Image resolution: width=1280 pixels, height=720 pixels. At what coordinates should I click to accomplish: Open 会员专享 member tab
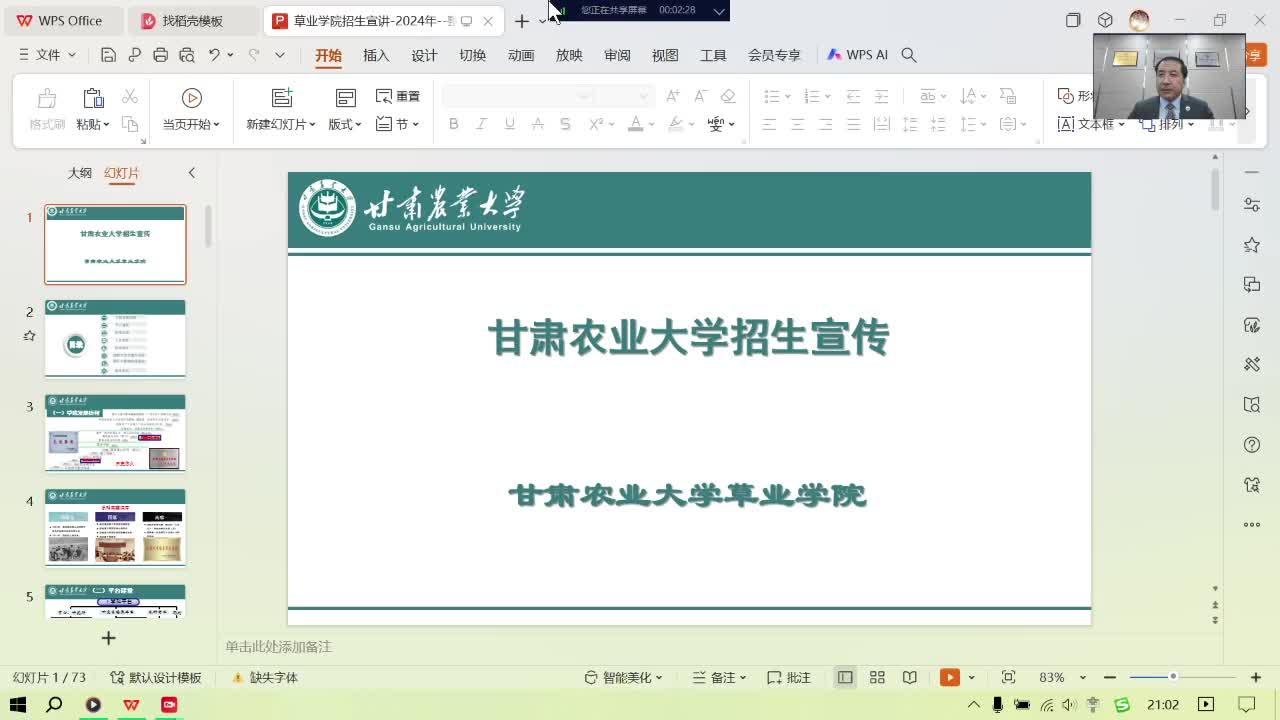click(x=774, y=55)
